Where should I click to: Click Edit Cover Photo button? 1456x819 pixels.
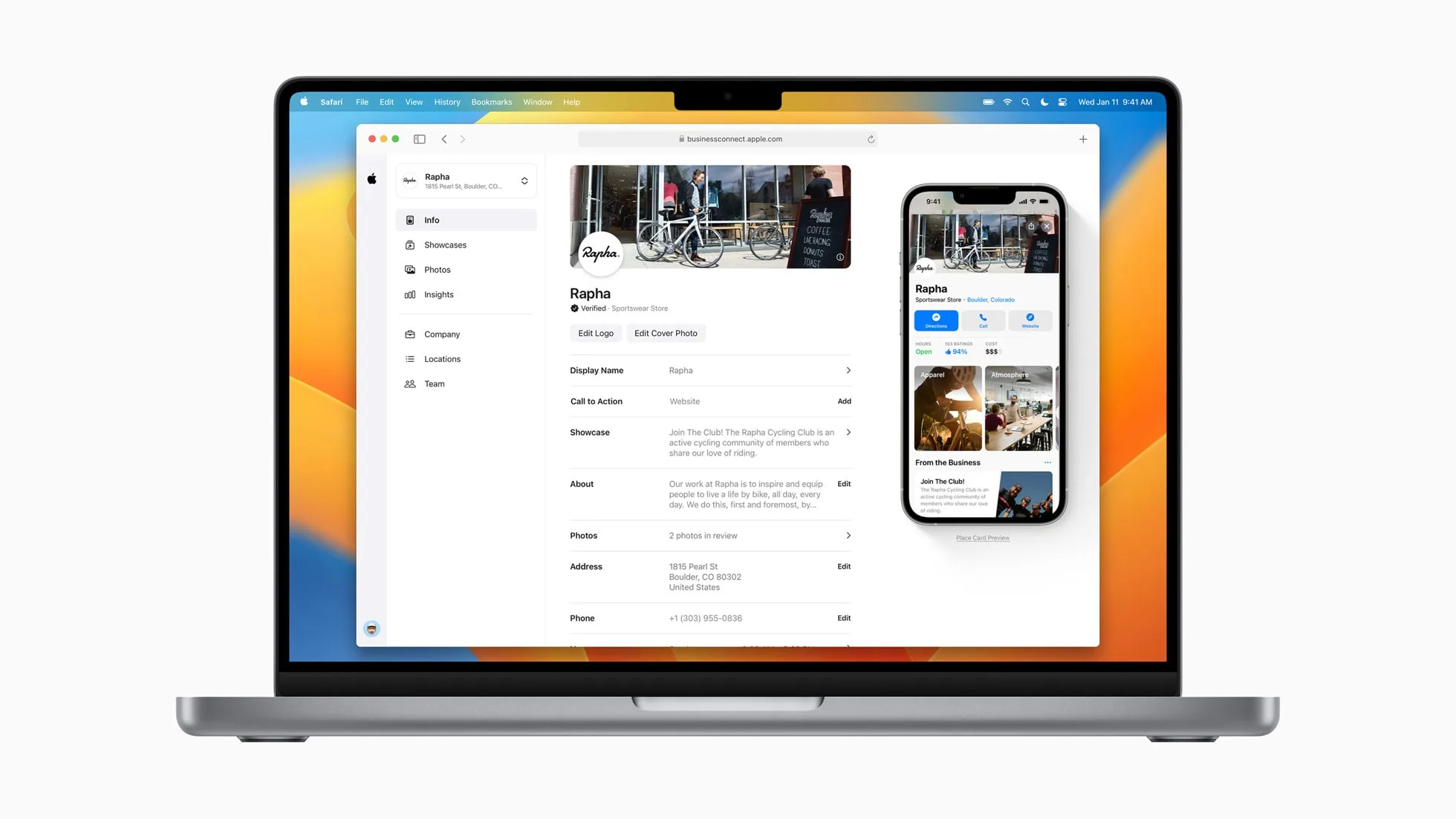click(x=666, y=333)
